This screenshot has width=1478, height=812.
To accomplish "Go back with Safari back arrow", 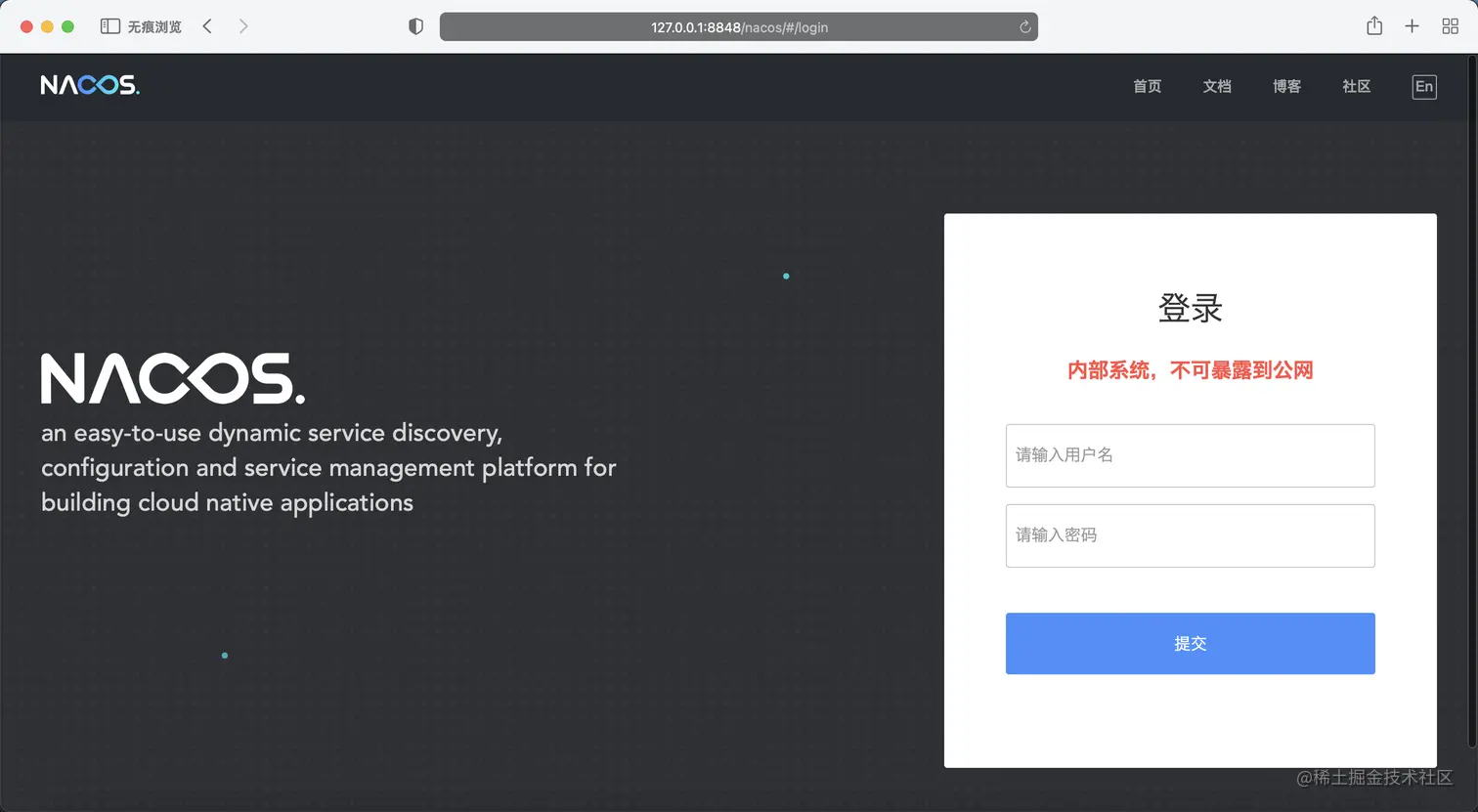I will [207, 26].
